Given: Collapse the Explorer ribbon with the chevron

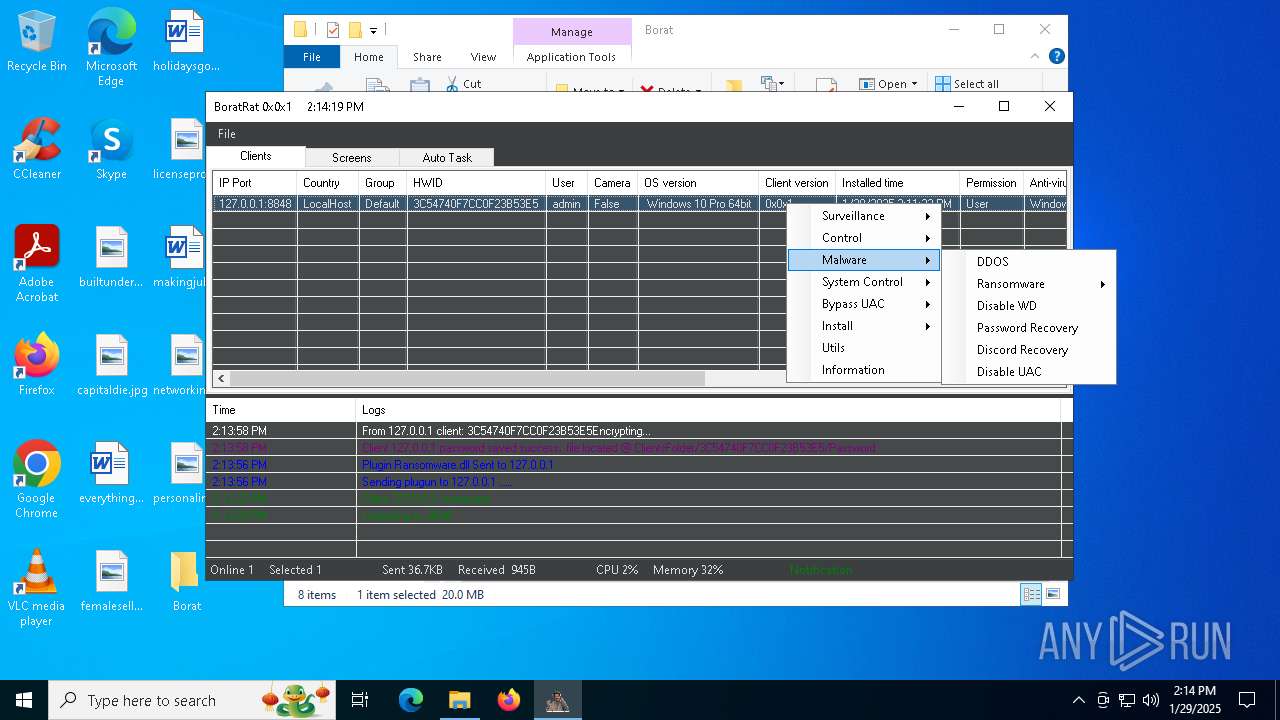Looking at the screenshot, I should click(x=1037, y=57).
